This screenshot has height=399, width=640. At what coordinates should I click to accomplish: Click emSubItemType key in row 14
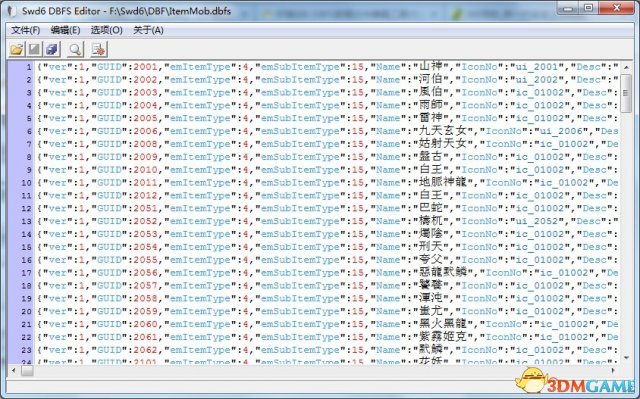[x=300, y=234]
